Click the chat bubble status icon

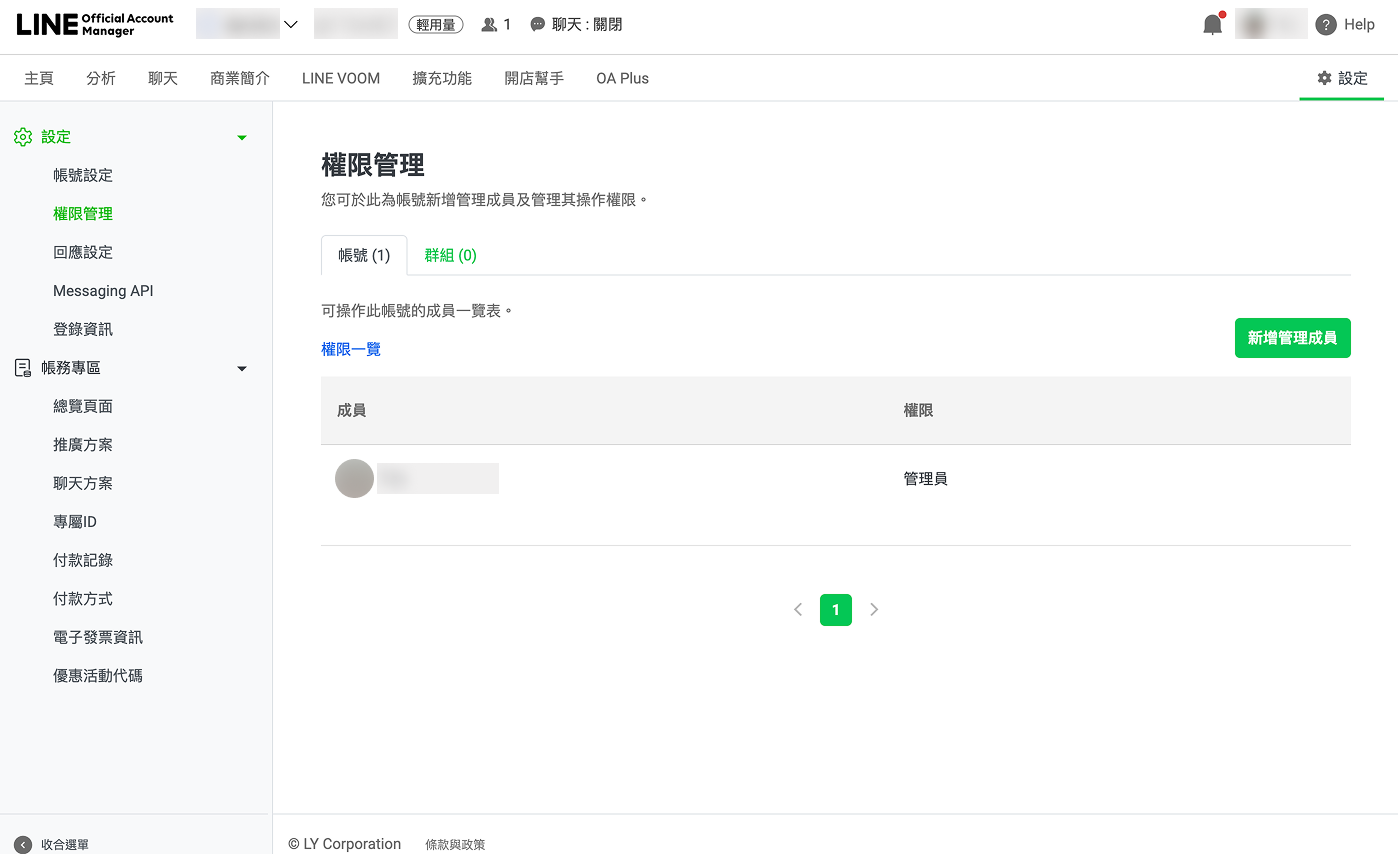coord(538,25)
